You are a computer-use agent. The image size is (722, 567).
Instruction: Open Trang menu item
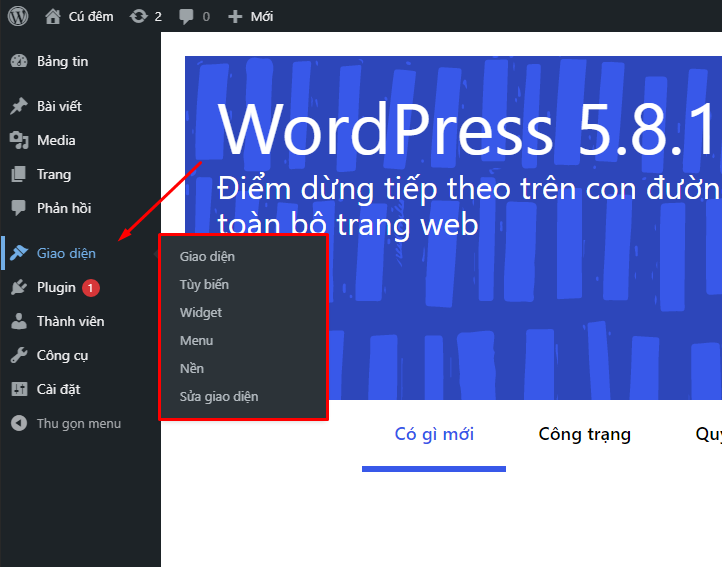54,175
